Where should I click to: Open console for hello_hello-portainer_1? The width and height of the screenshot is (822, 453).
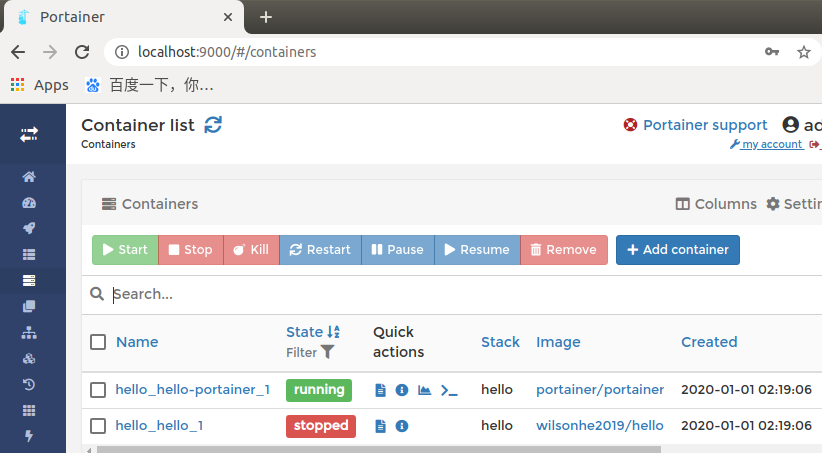tap(449, 390)
